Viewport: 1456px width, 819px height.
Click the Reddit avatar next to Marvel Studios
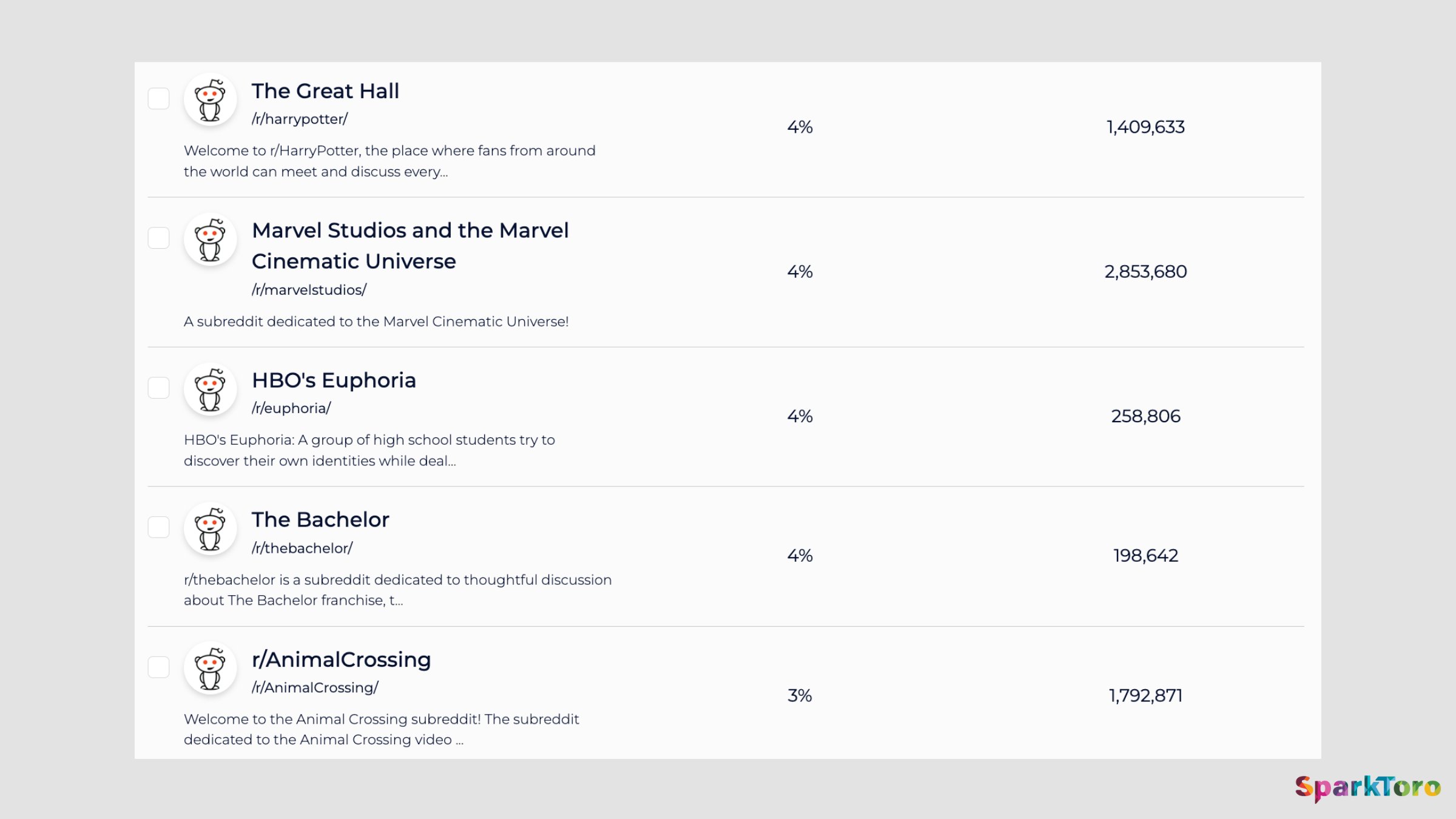click(210, 239)
